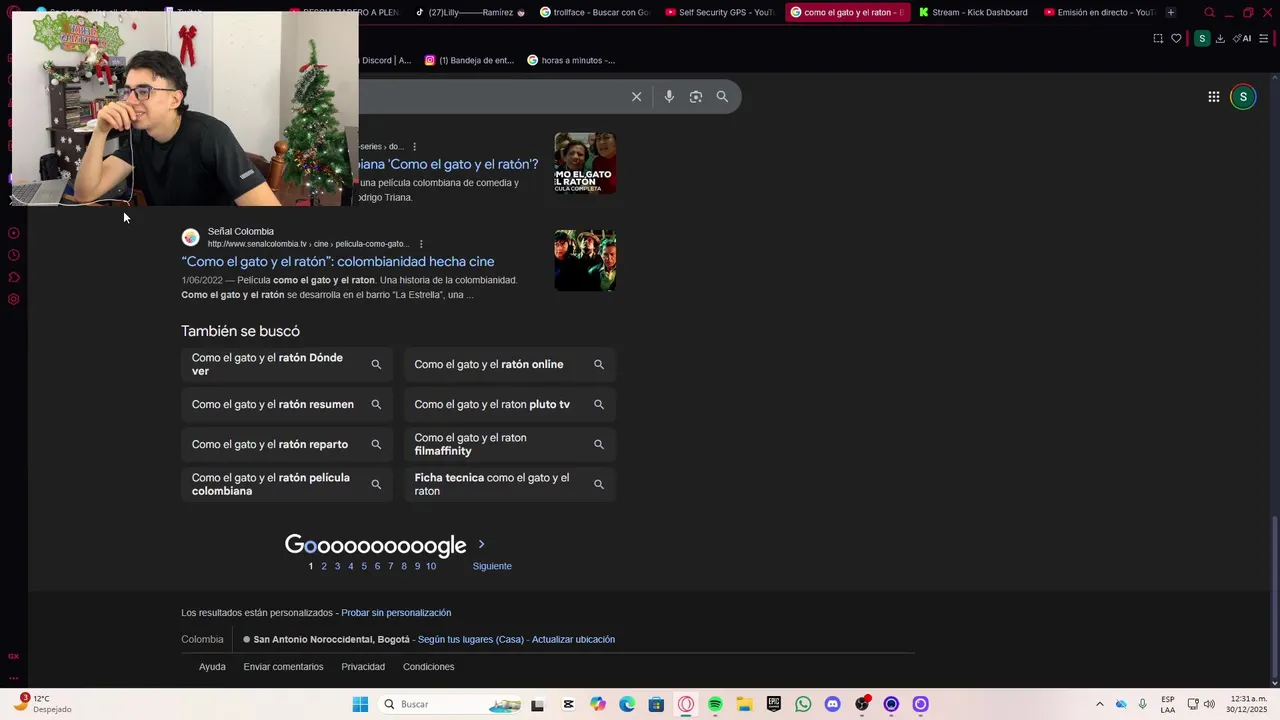Search suggestion ratón Dónde ver
1280x720 pixels.
(x=287, y=365)
